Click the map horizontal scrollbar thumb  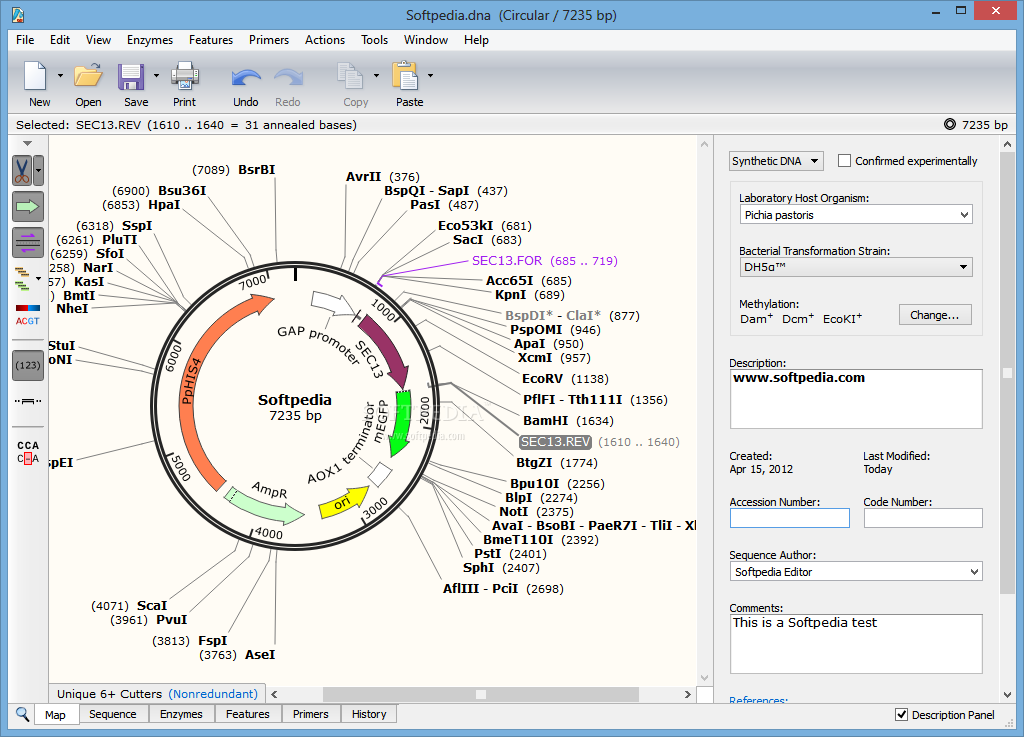[x=481, y=694]
